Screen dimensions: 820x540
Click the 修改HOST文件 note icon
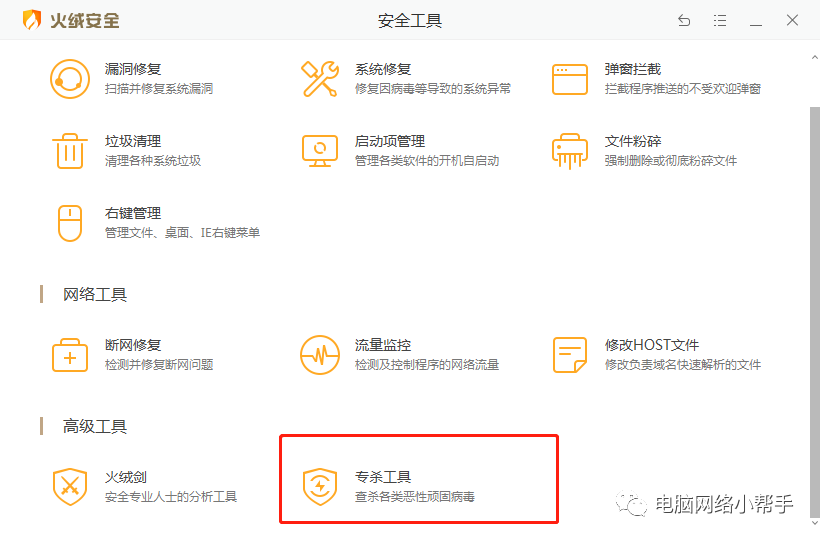[x=570, y=355]
